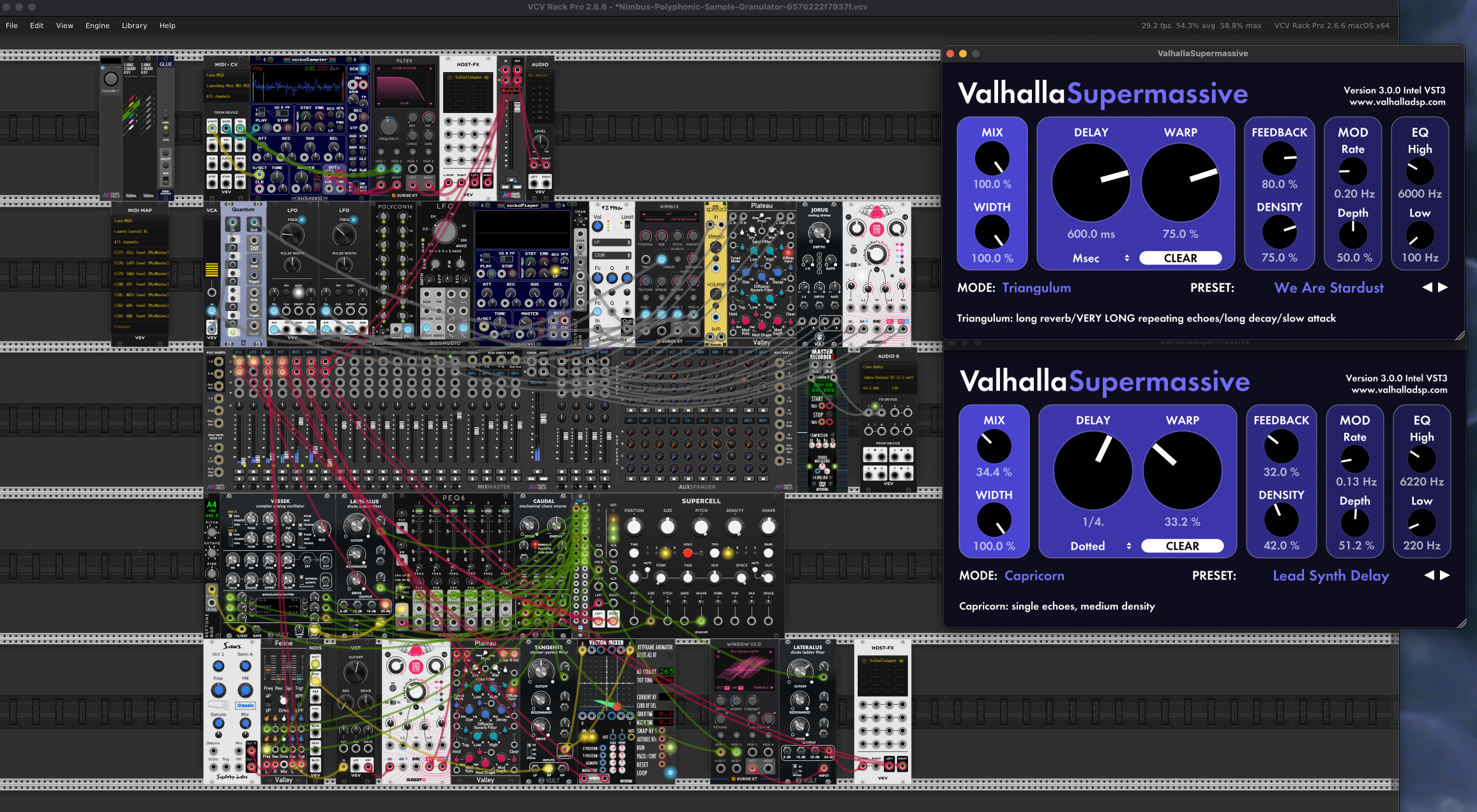Open the We Are Stardust preset menu
1477x812 pixels.
[1329, 287]
